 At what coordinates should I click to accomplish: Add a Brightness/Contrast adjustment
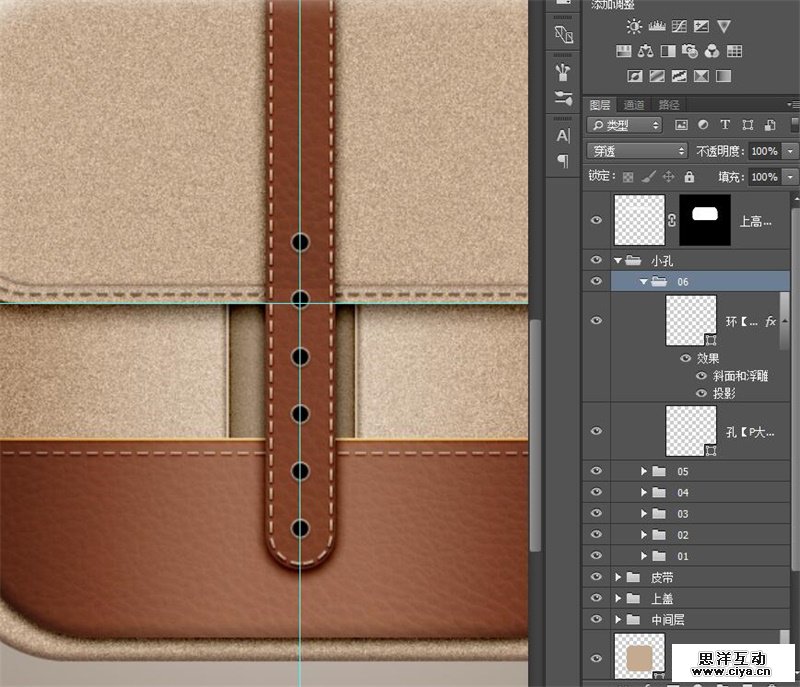coord(635,27)
